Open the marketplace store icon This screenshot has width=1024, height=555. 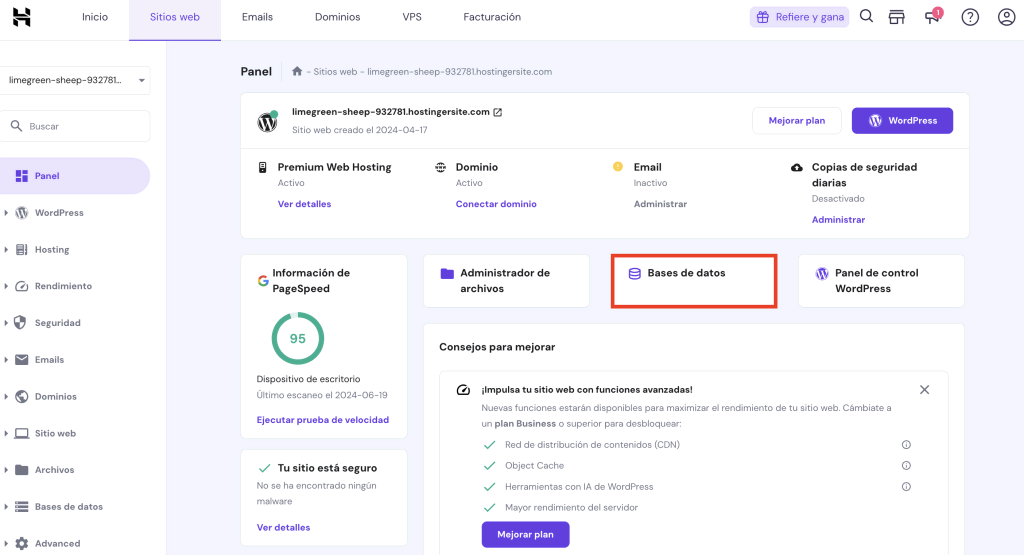click(897, 17)
